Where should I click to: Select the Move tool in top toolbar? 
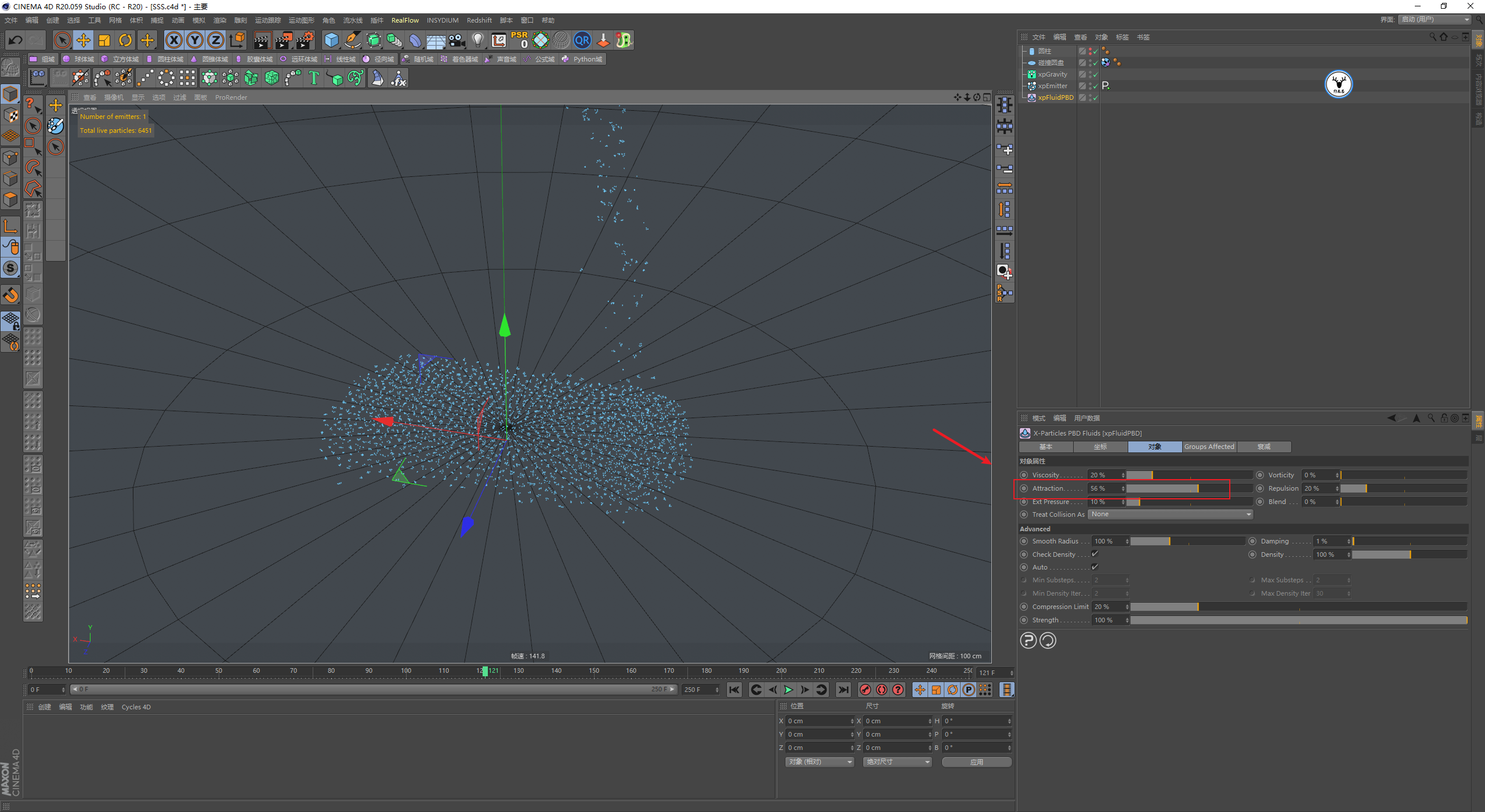(84, 40)
